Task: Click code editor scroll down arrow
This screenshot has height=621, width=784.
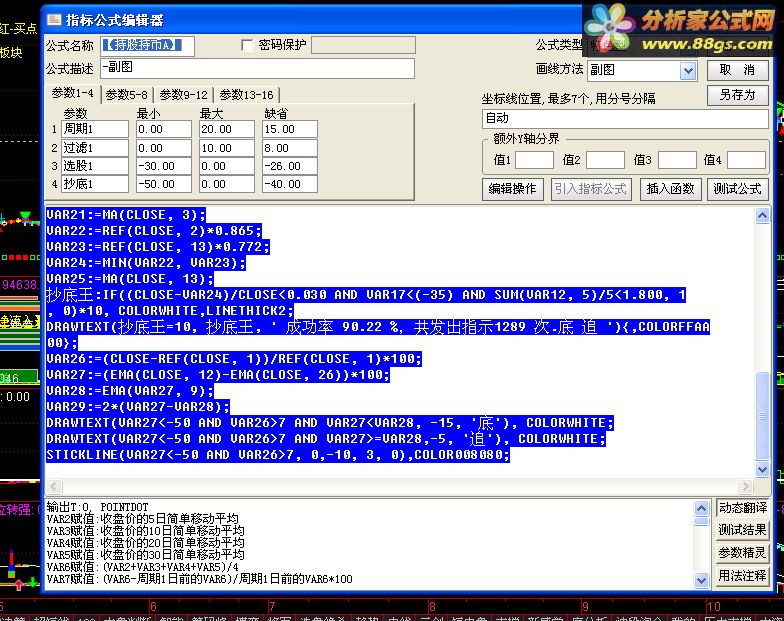Action: pyautogui.click(x=762, y=469)
